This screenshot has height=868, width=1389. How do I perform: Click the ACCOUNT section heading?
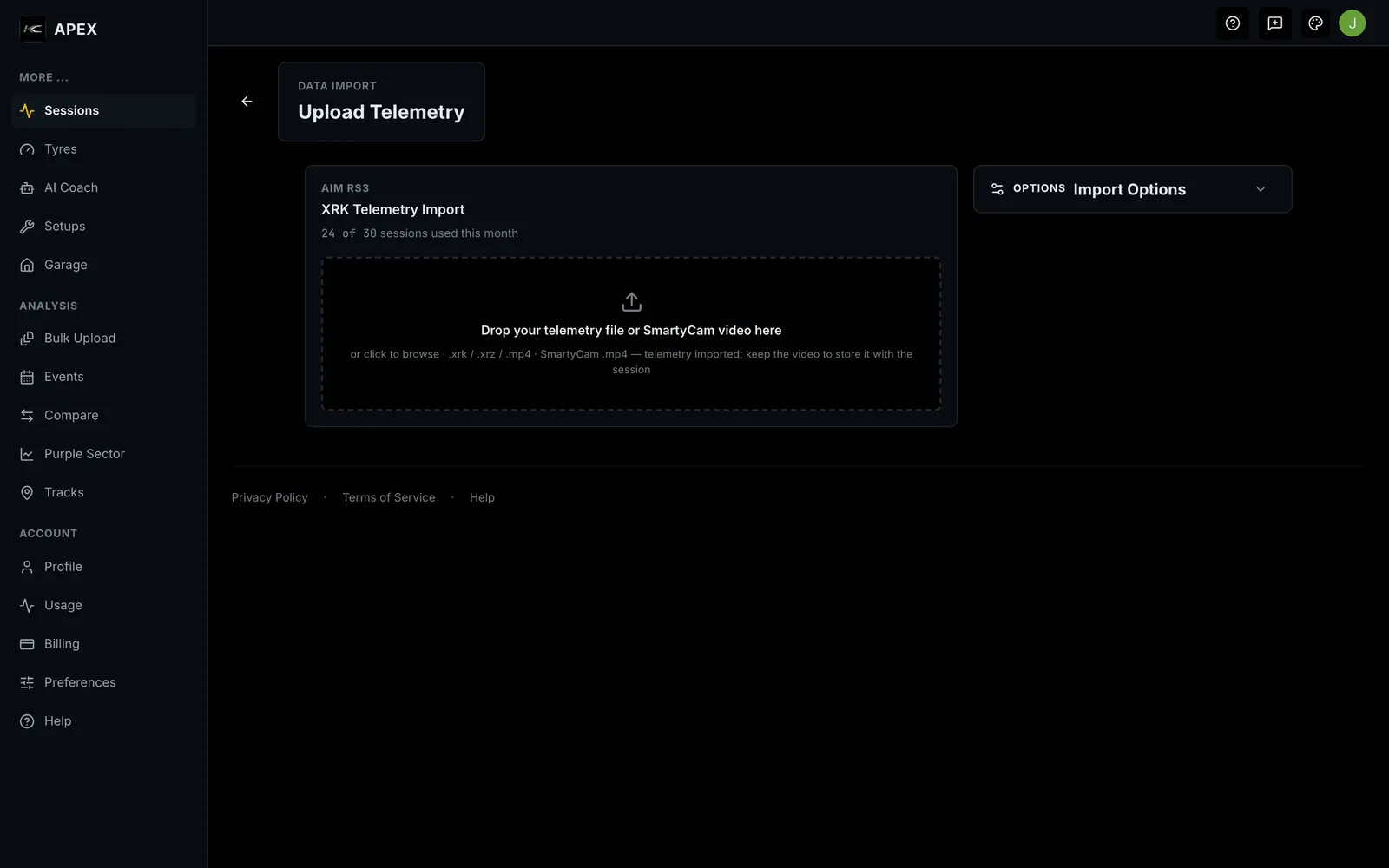[x=49, y=533]
